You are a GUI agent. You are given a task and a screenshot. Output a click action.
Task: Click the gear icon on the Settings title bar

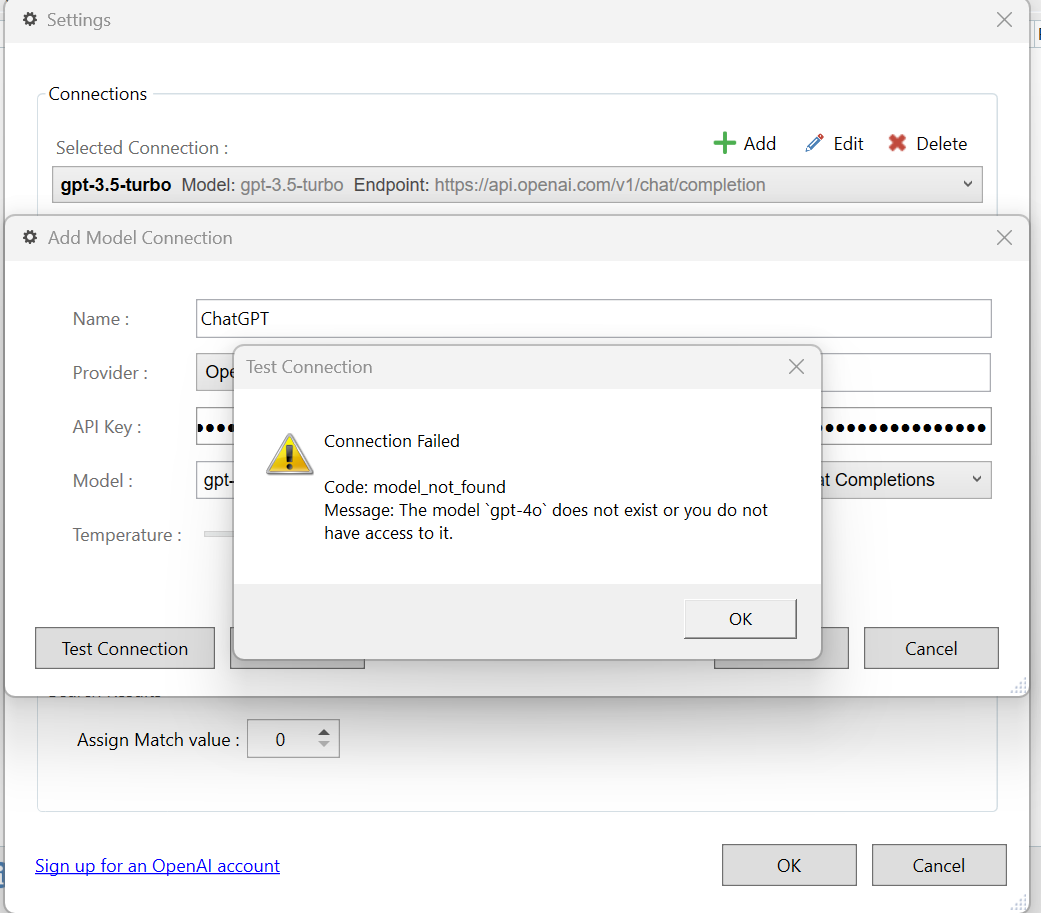click(28, 19)
